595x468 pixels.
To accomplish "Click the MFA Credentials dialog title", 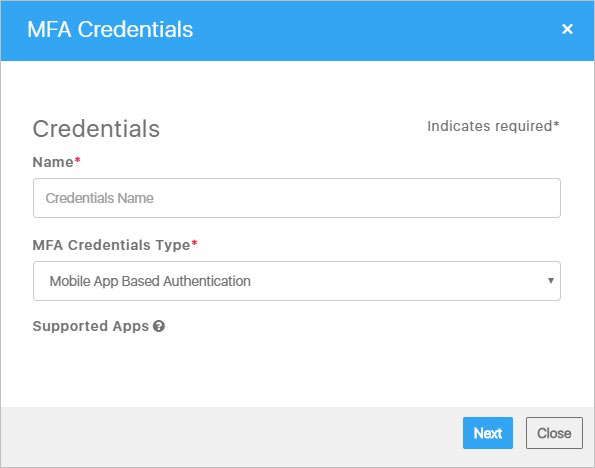I will click(110, 30).
